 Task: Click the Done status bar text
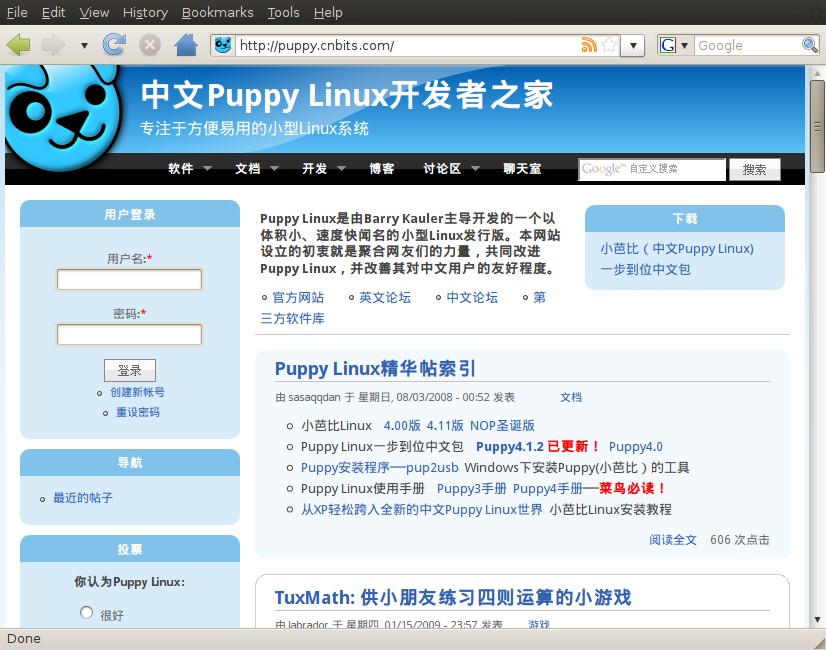[24, 639]
